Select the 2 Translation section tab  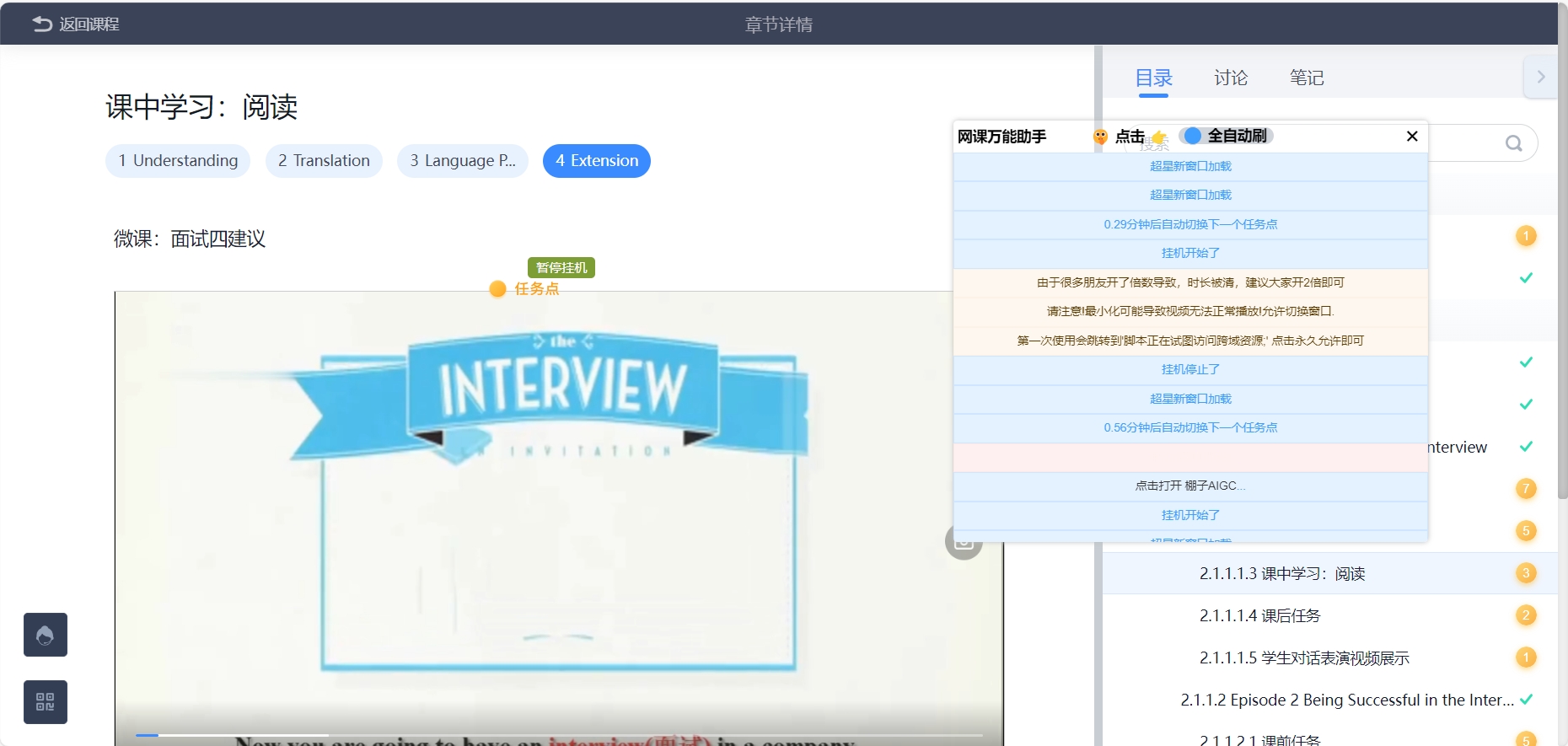pyautogui.click(x=324, y=161)
